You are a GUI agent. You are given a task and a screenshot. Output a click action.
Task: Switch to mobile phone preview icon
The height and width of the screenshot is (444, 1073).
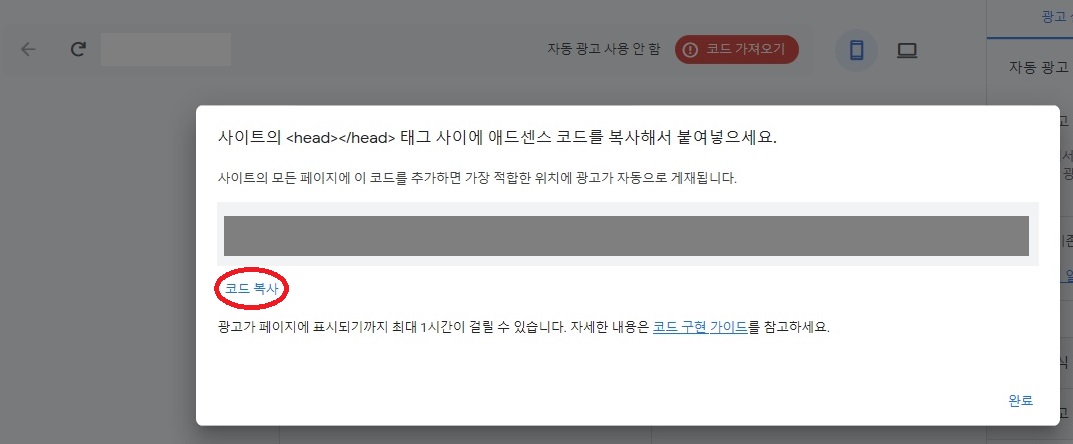point(856,51)
